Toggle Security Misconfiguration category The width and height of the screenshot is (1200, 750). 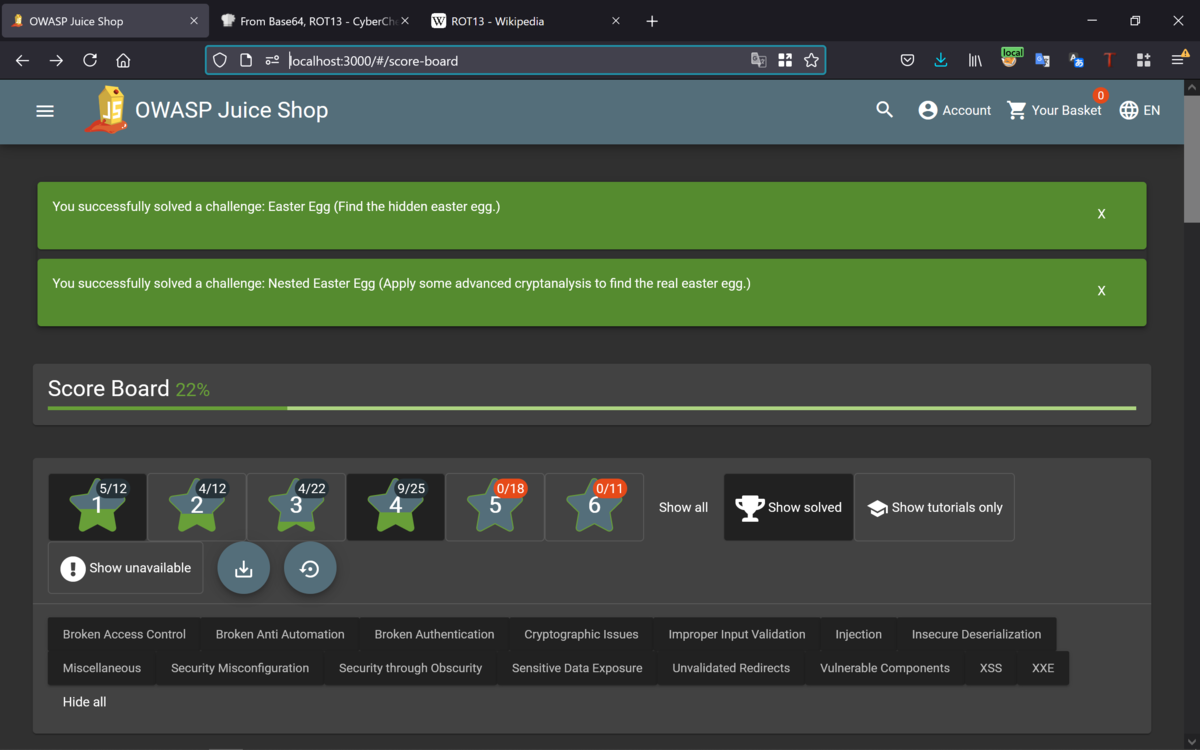(x=240, y=668)
